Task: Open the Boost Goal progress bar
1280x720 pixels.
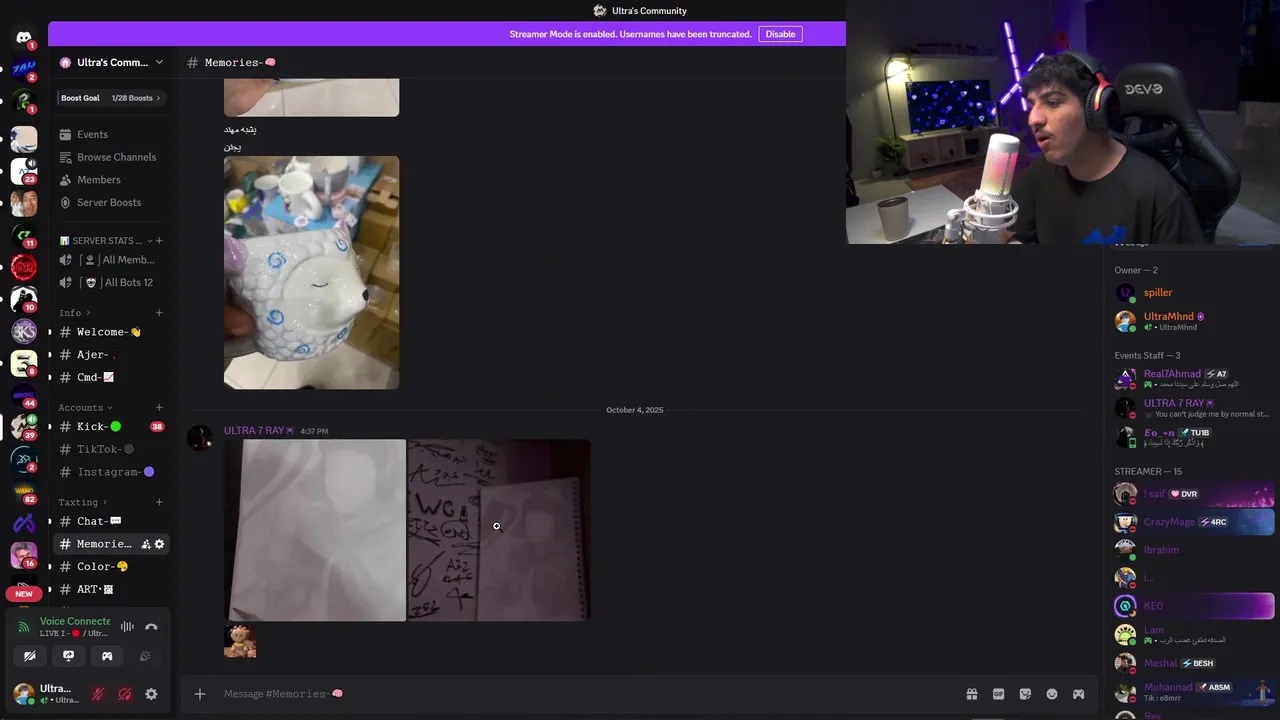Action: (110, 98)
